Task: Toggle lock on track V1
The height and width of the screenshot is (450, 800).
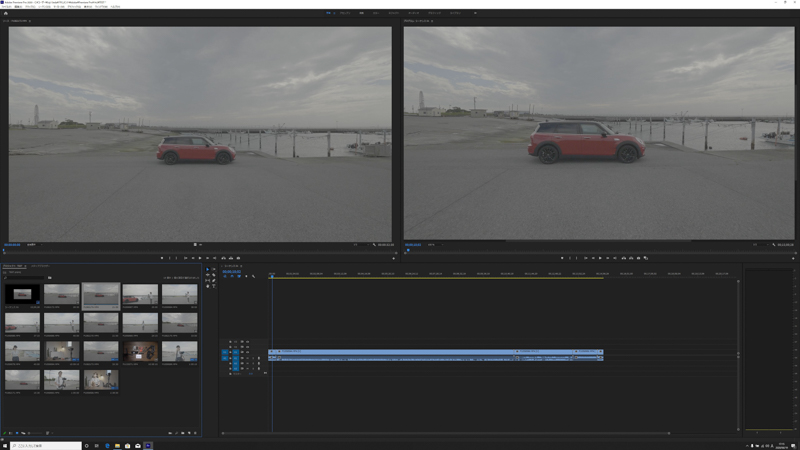Action: (230, 352)
